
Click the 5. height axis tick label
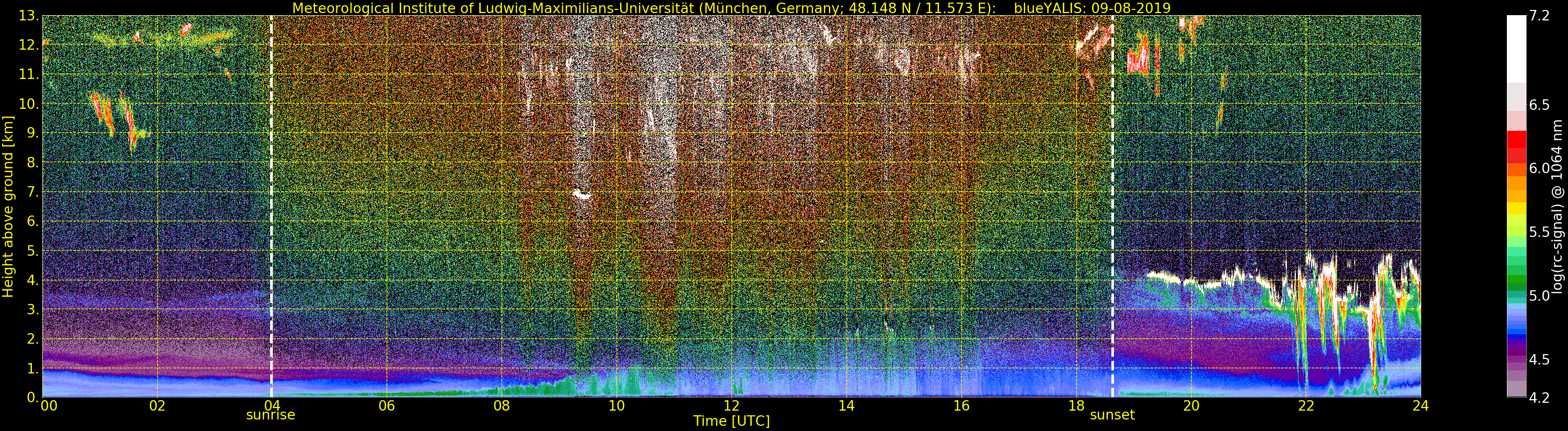[x=32, y=251]
